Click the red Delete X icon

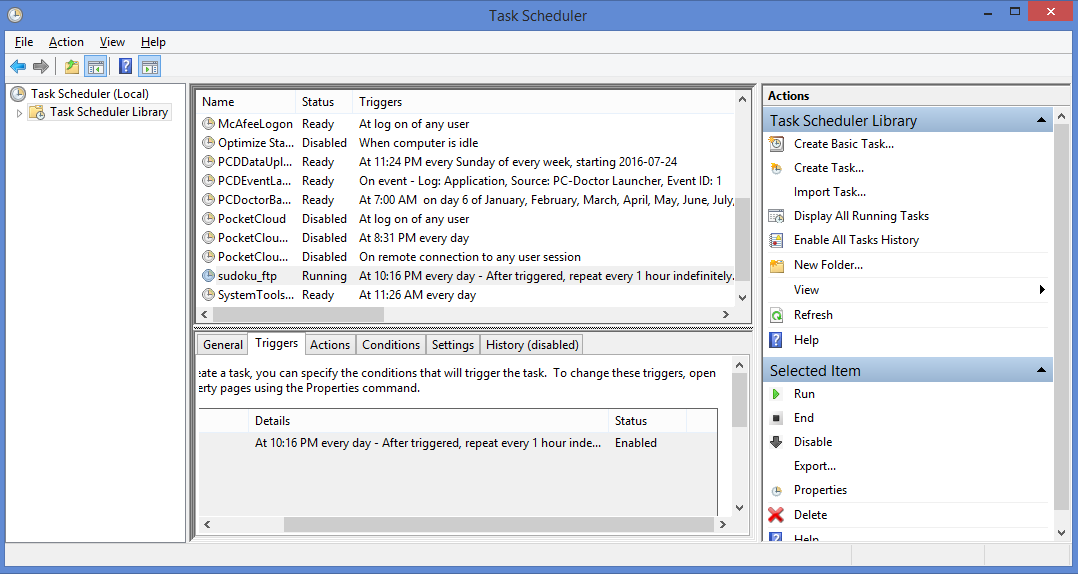pos(776,515)
